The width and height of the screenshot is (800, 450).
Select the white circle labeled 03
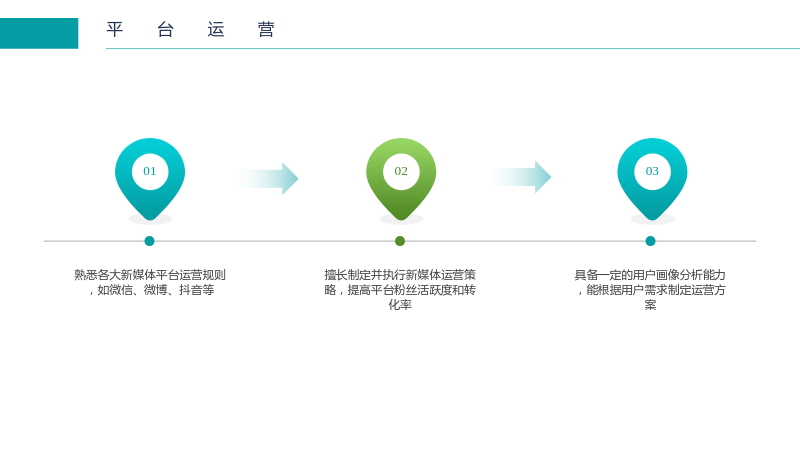(x=652, y=171)
